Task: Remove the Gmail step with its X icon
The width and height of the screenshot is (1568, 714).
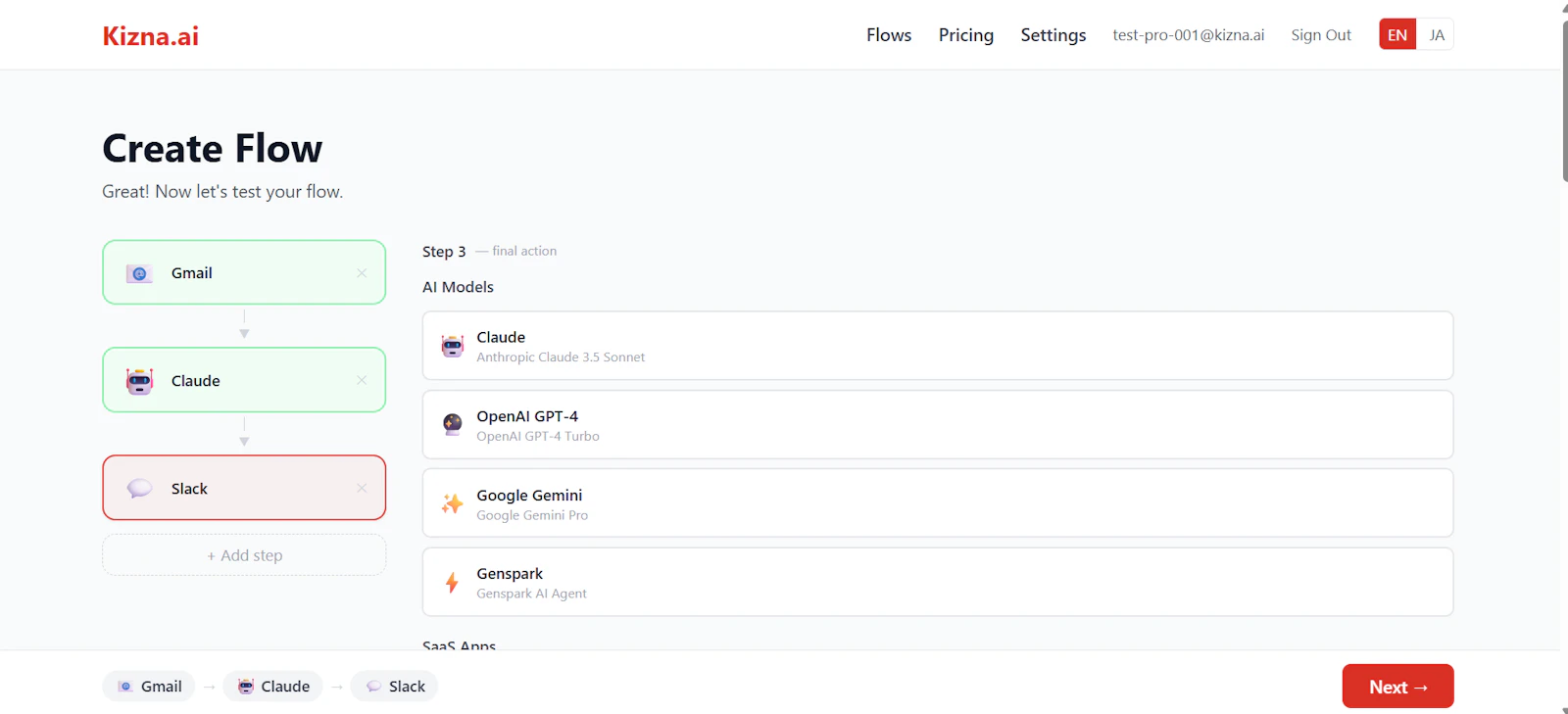Action: click(x=362, y=273)
